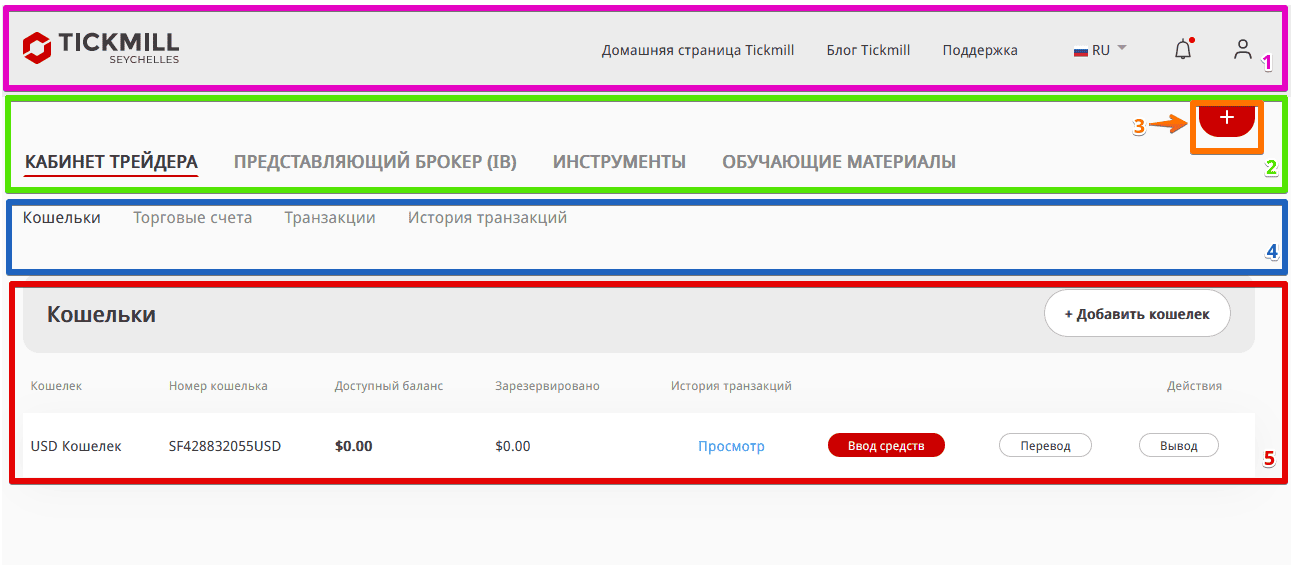
Task: Open the user profile icon
Action: (x=1243, y=49)
